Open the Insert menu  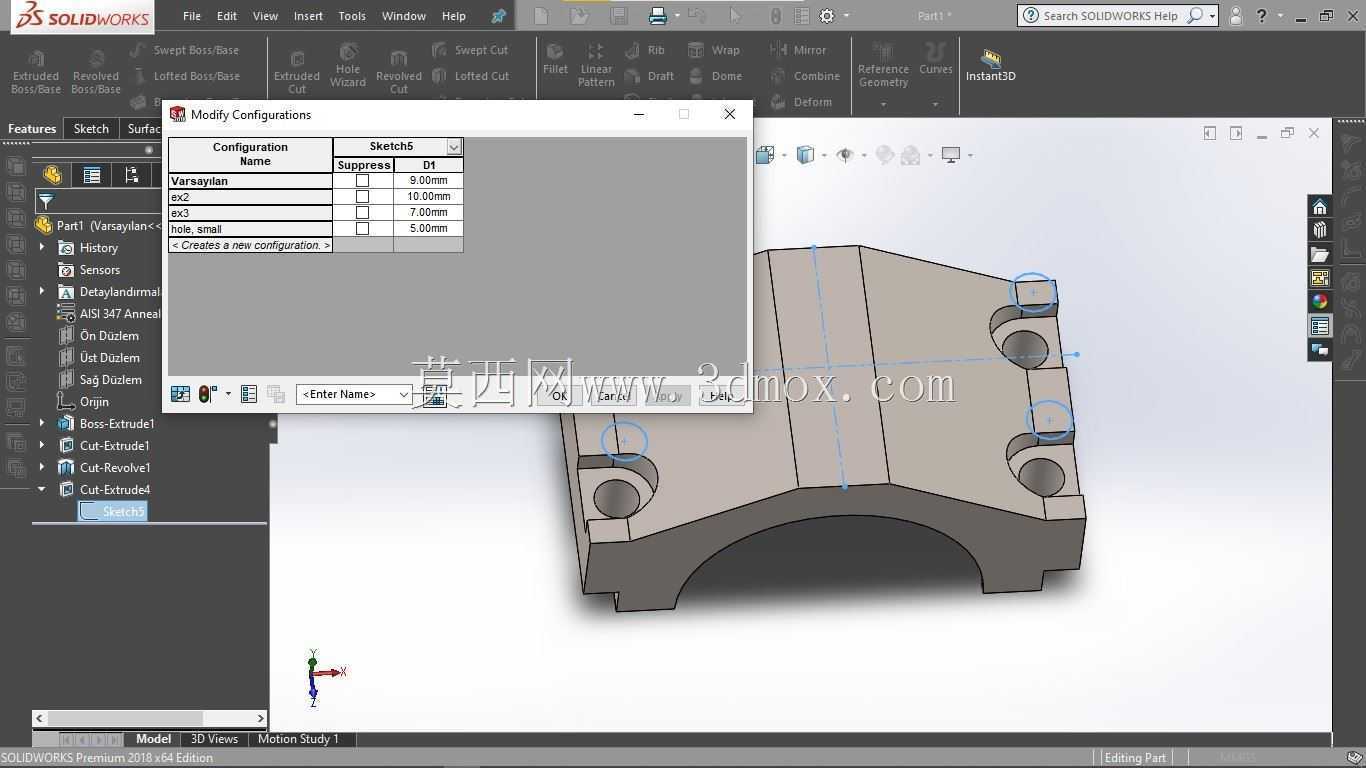point(308,16)
